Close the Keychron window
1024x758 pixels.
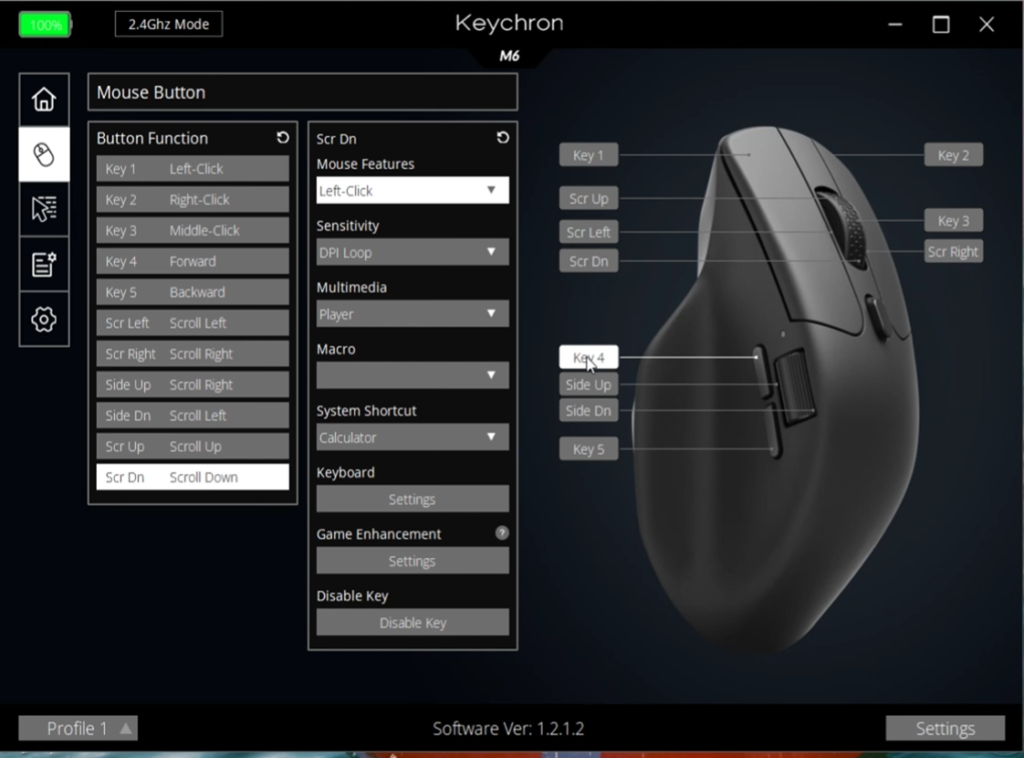[x=986, y=25]
